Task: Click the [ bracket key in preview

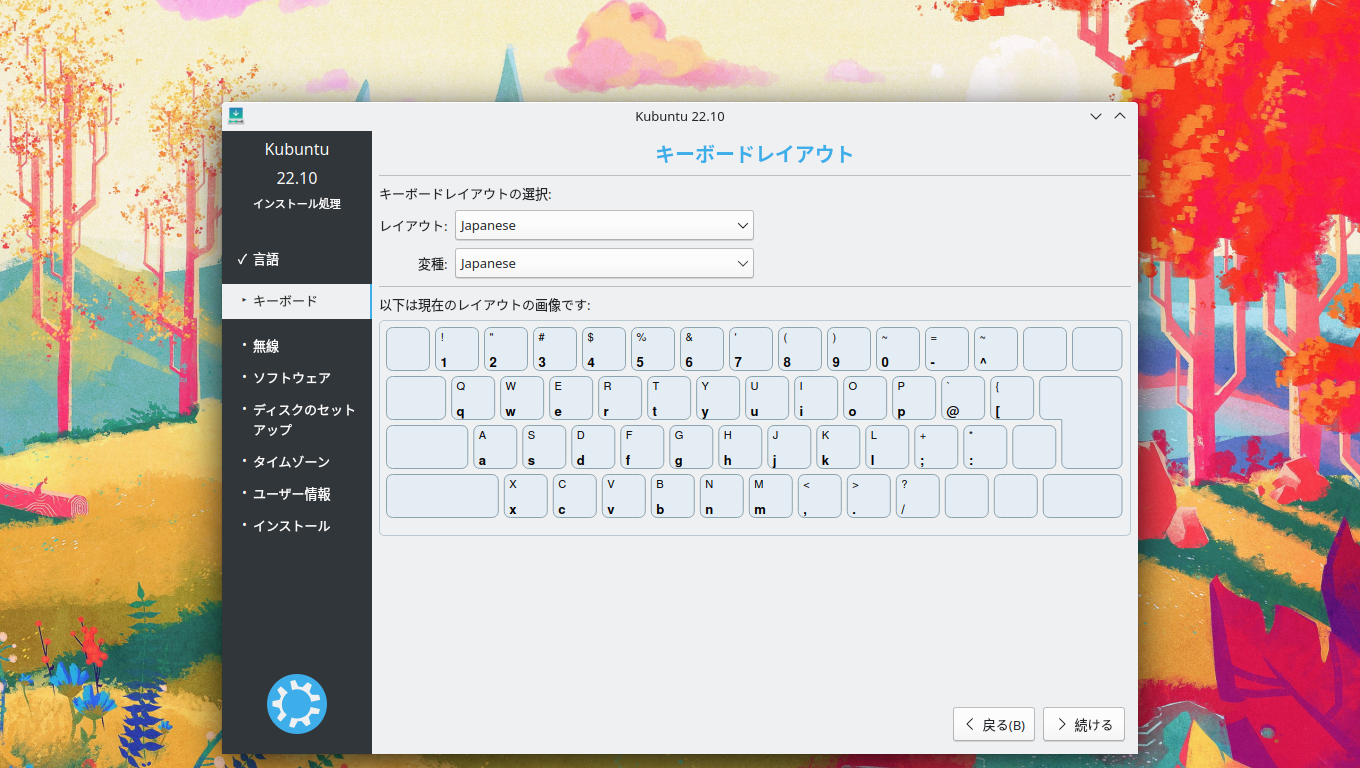Action: click(1012, 398)
